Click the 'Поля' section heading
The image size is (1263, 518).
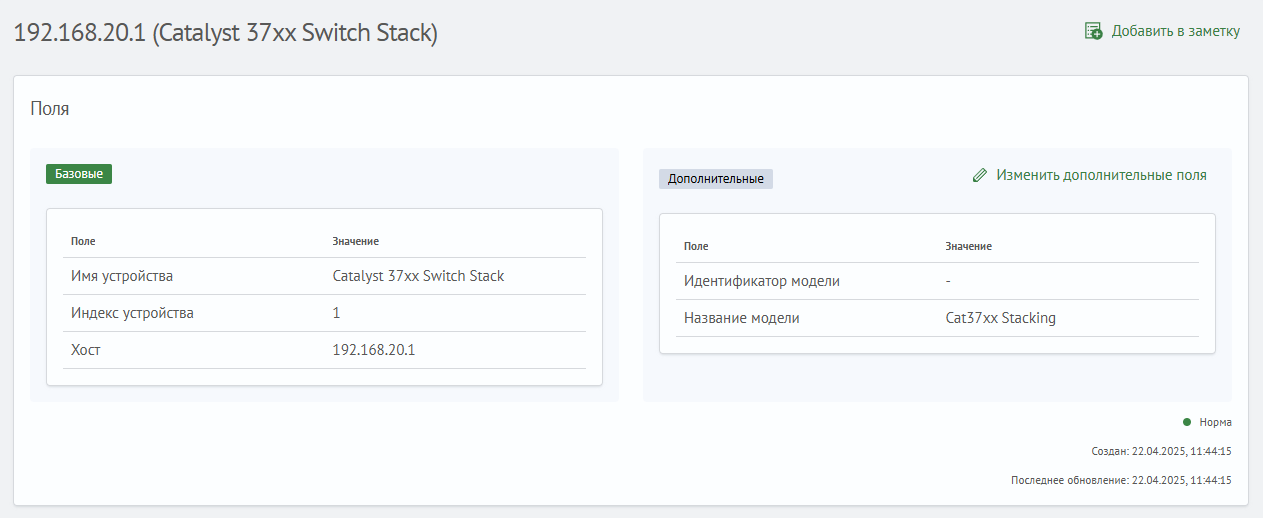(x=50, y=109)
